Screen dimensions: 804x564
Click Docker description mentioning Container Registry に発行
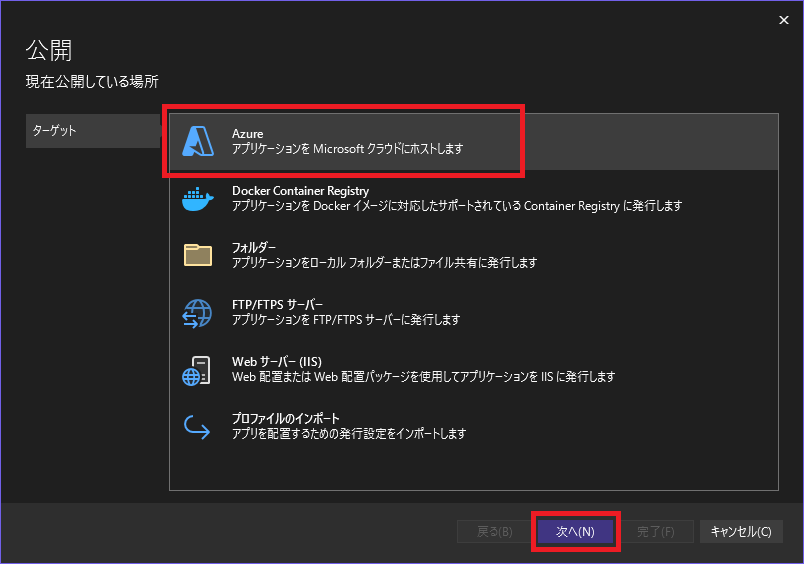tap(457, 206)
